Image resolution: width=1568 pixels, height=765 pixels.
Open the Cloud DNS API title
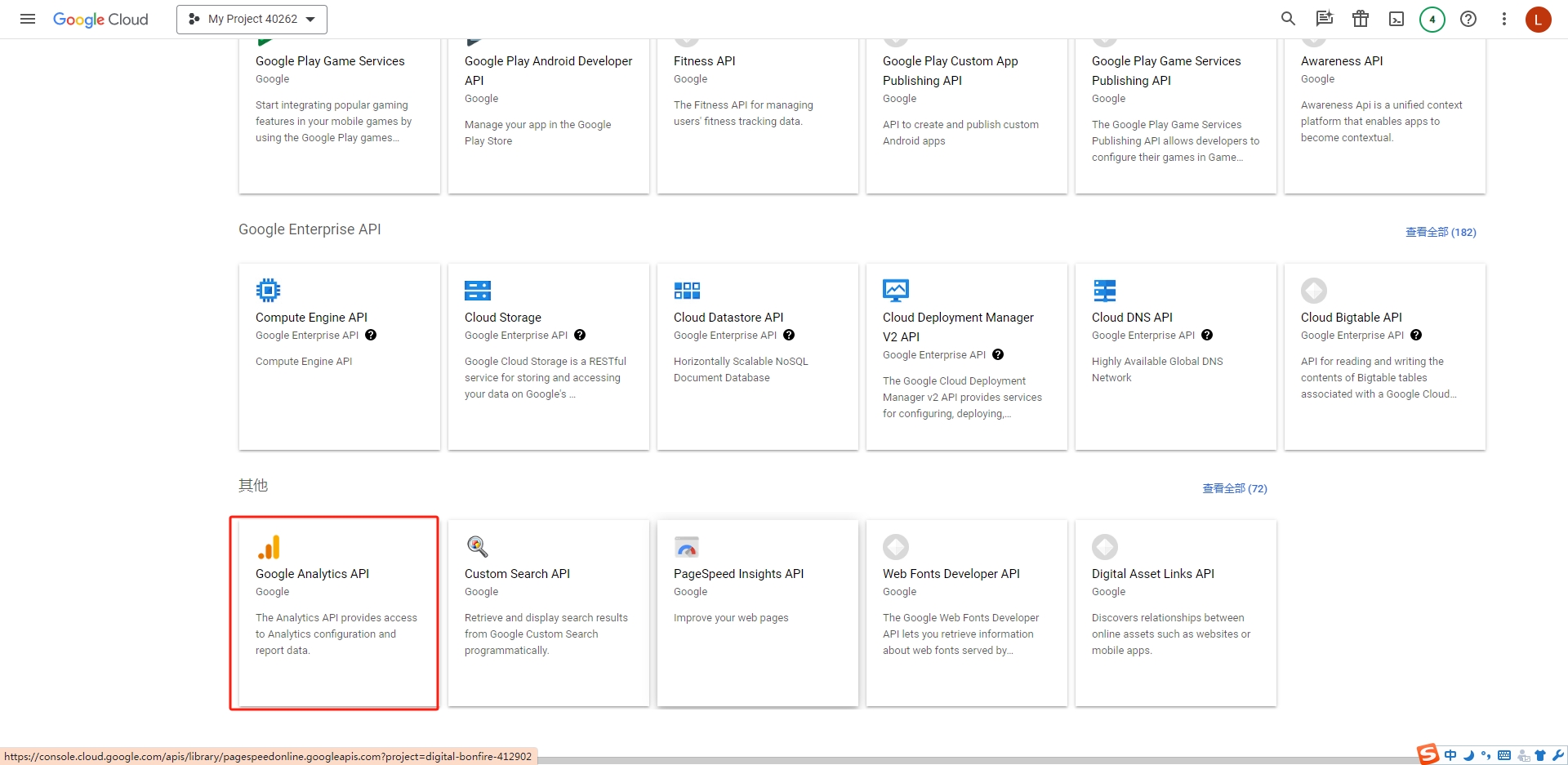point(1132,318)
